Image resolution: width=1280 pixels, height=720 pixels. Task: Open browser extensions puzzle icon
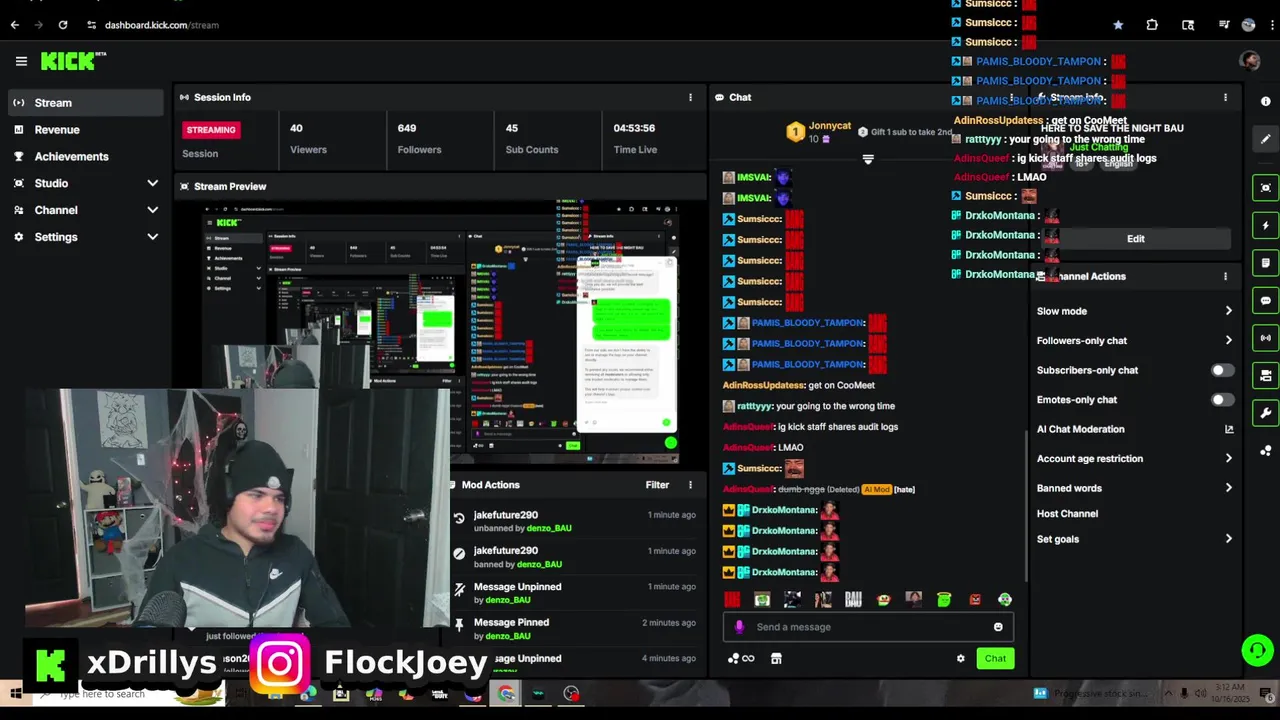point(1152,25)
